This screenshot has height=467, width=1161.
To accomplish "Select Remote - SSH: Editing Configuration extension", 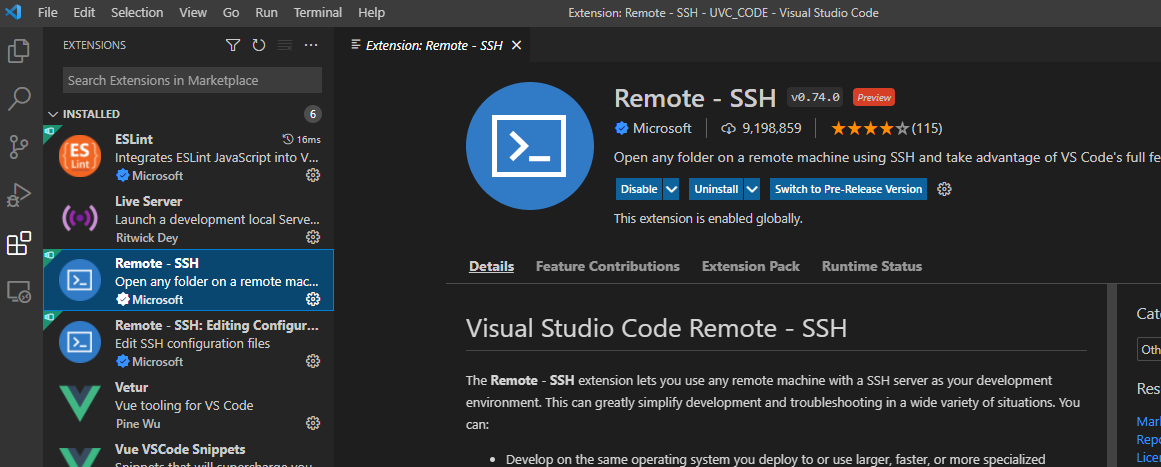I will coord(189,343).
